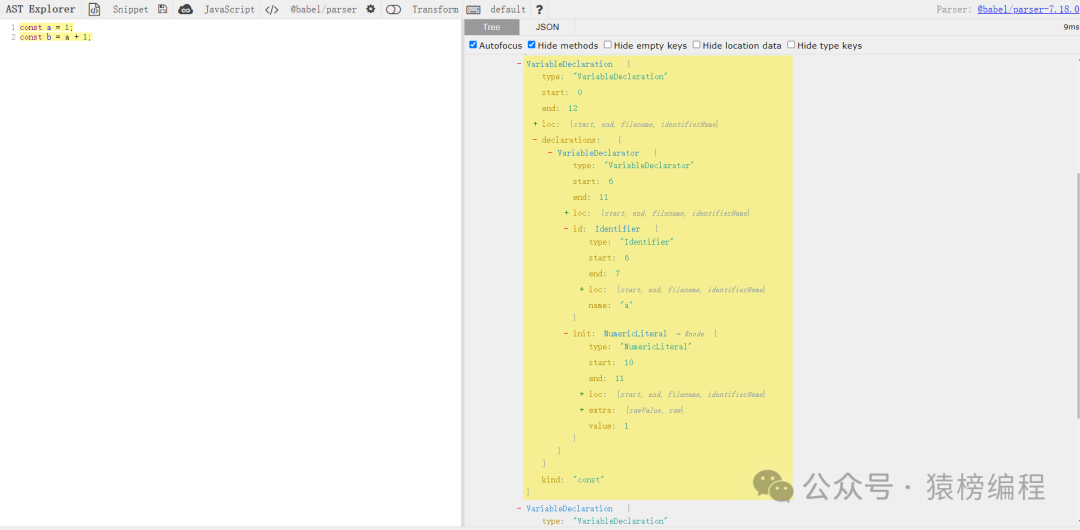Viewport: 1080px width, 530px height.
Task: Open the JavaScript language menu
Action: (229, 10)
